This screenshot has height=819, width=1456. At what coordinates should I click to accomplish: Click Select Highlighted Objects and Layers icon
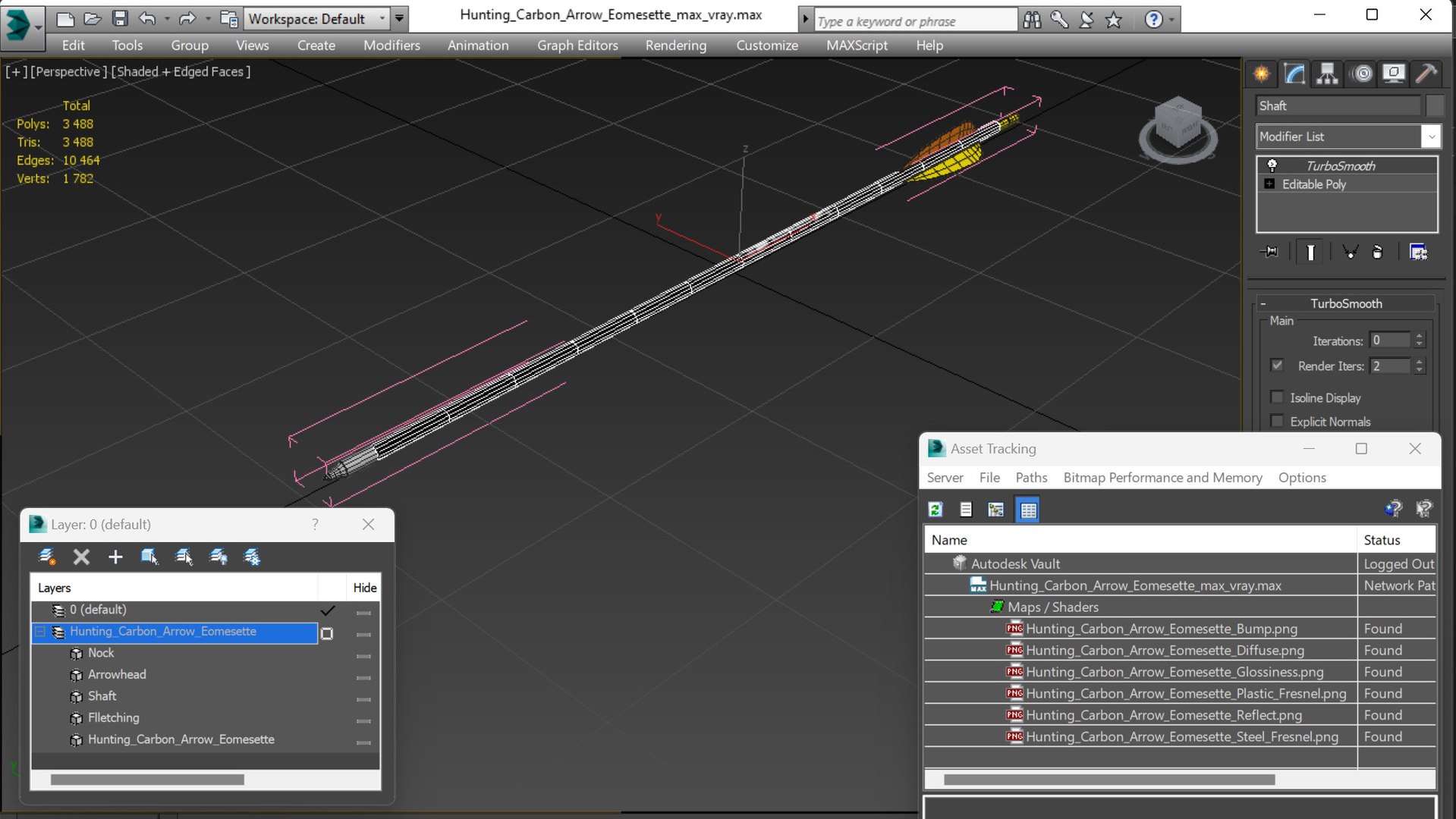coord(149,557)
